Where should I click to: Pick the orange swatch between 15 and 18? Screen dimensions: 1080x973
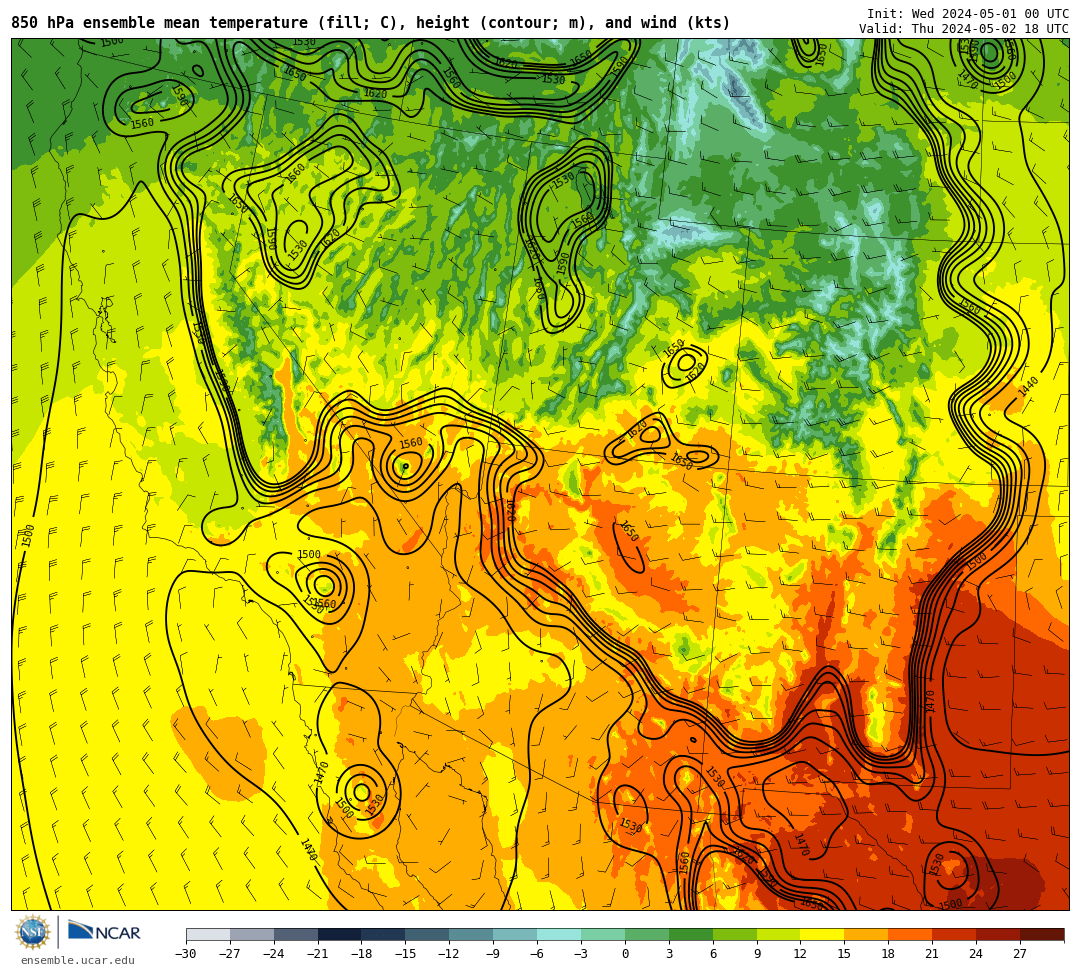point(866,934)
